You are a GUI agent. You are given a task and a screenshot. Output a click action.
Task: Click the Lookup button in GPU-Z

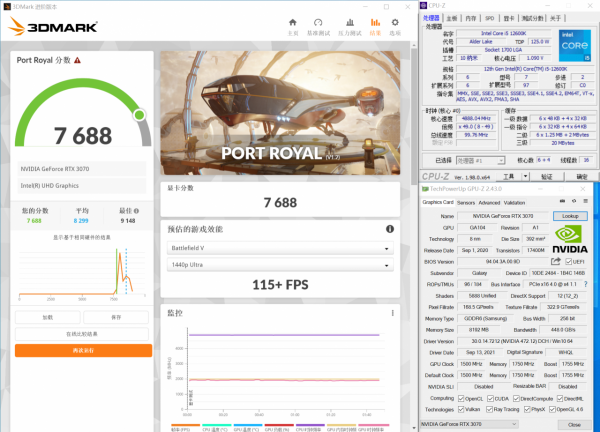pyautogui.click(x=570, y=216)
